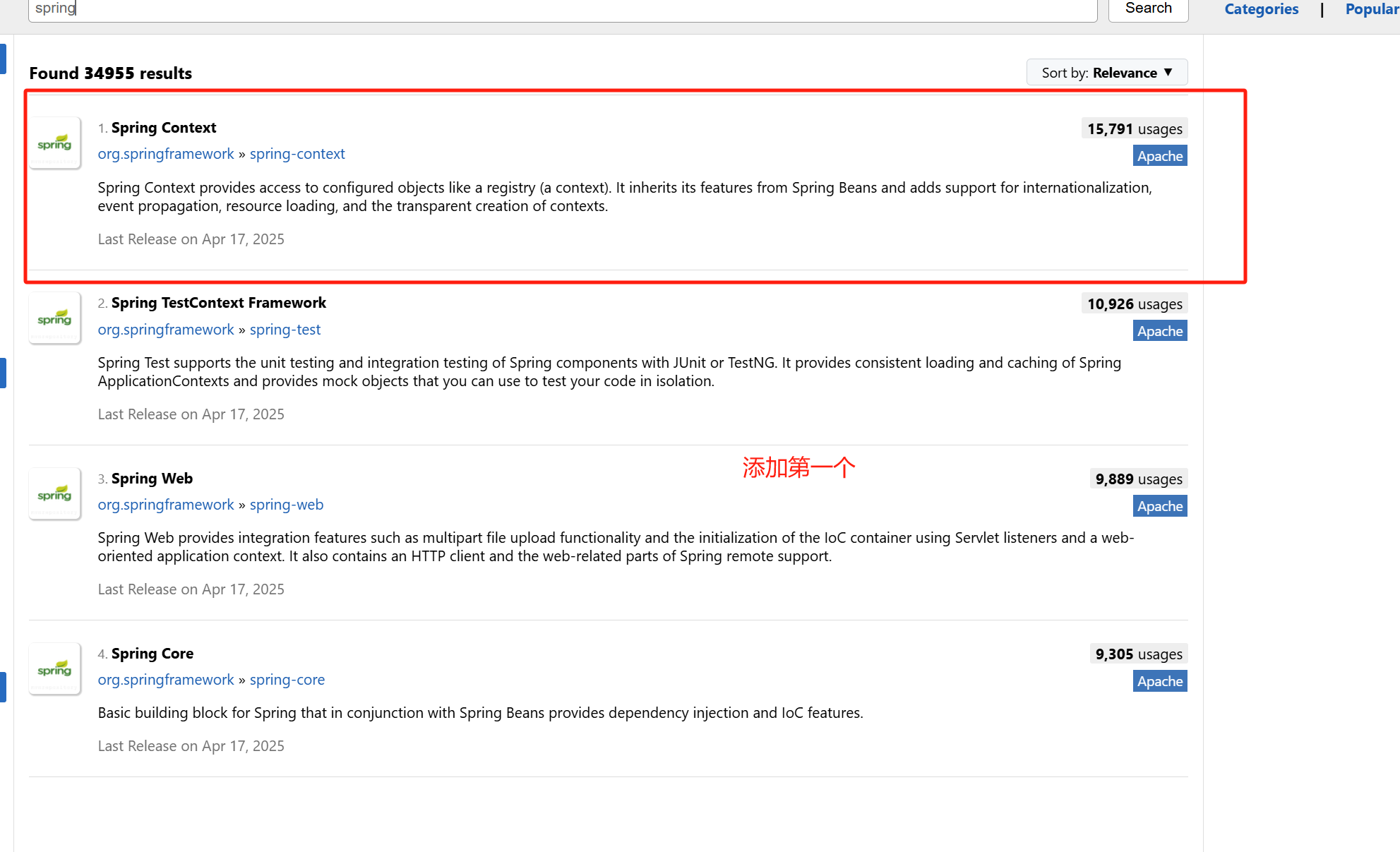Screen dimensions: 1400x852
Task: Open the spring-context artifact link
Action: tap(297, 154)
